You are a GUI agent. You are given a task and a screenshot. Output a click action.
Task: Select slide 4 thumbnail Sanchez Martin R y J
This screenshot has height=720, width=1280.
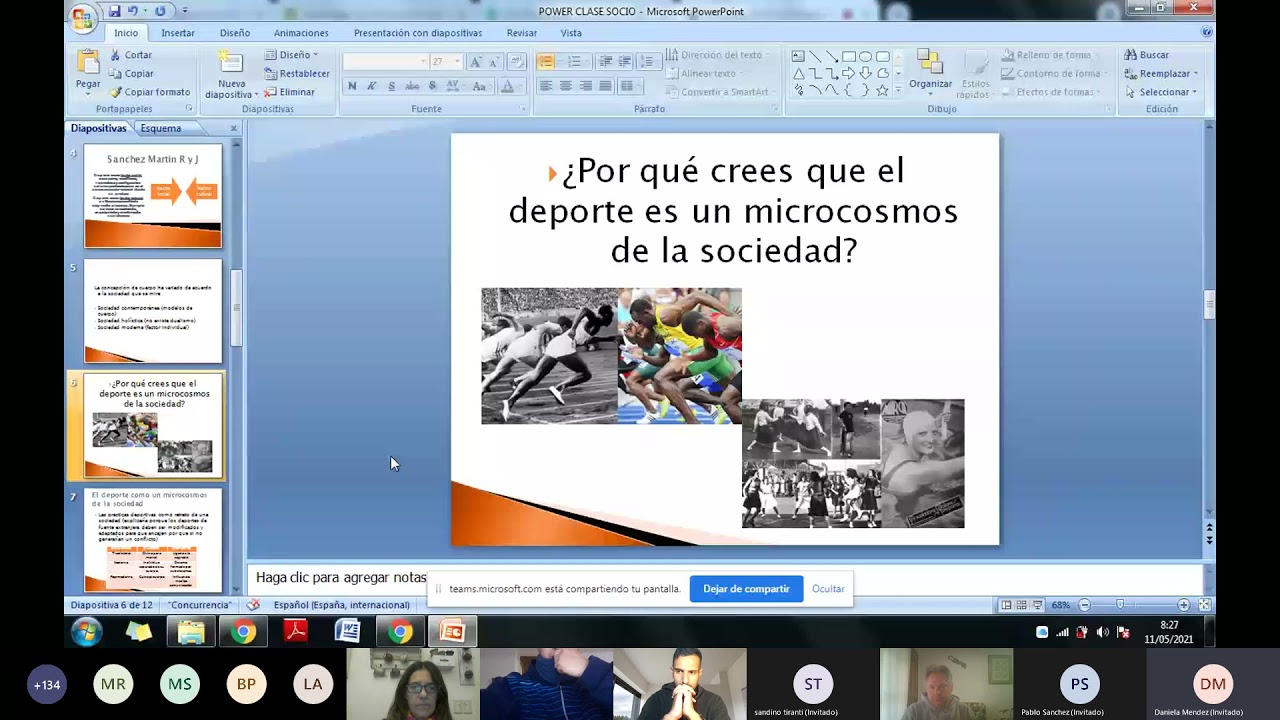coord(153,196)
